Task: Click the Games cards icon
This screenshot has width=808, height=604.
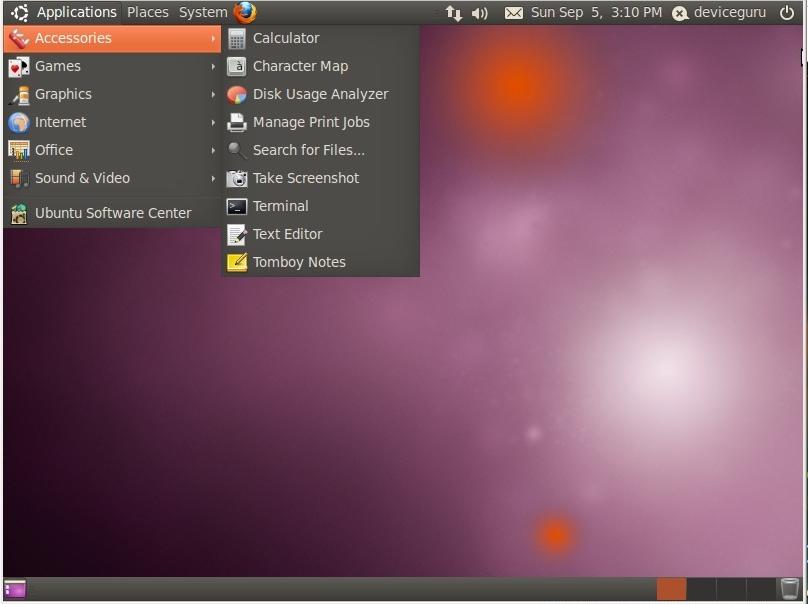Action: point(19,67)
